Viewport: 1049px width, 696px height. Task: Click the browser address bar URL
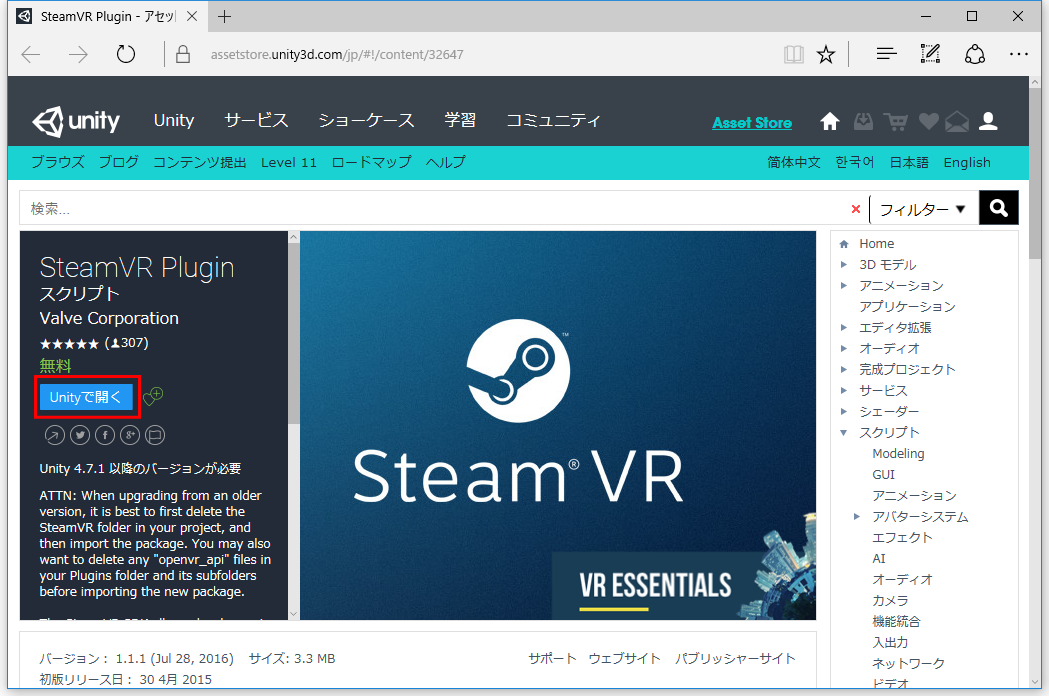pos(337,55)
